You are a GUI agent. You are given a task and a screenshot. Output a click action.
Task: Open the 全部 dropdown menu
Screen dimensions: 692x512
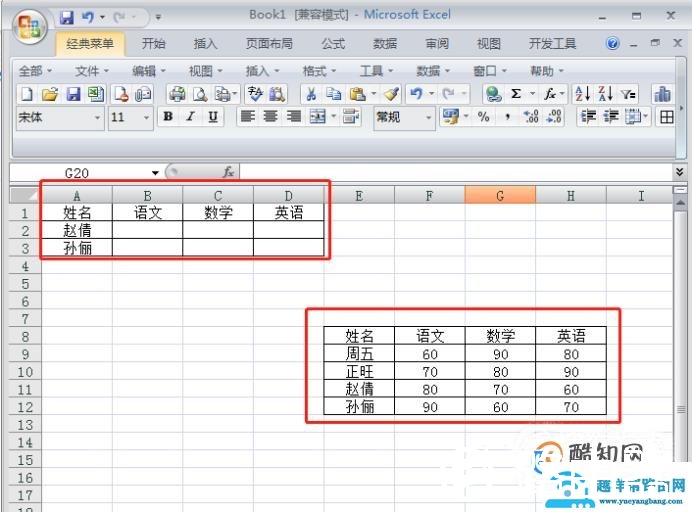click(x=35, y=71)
